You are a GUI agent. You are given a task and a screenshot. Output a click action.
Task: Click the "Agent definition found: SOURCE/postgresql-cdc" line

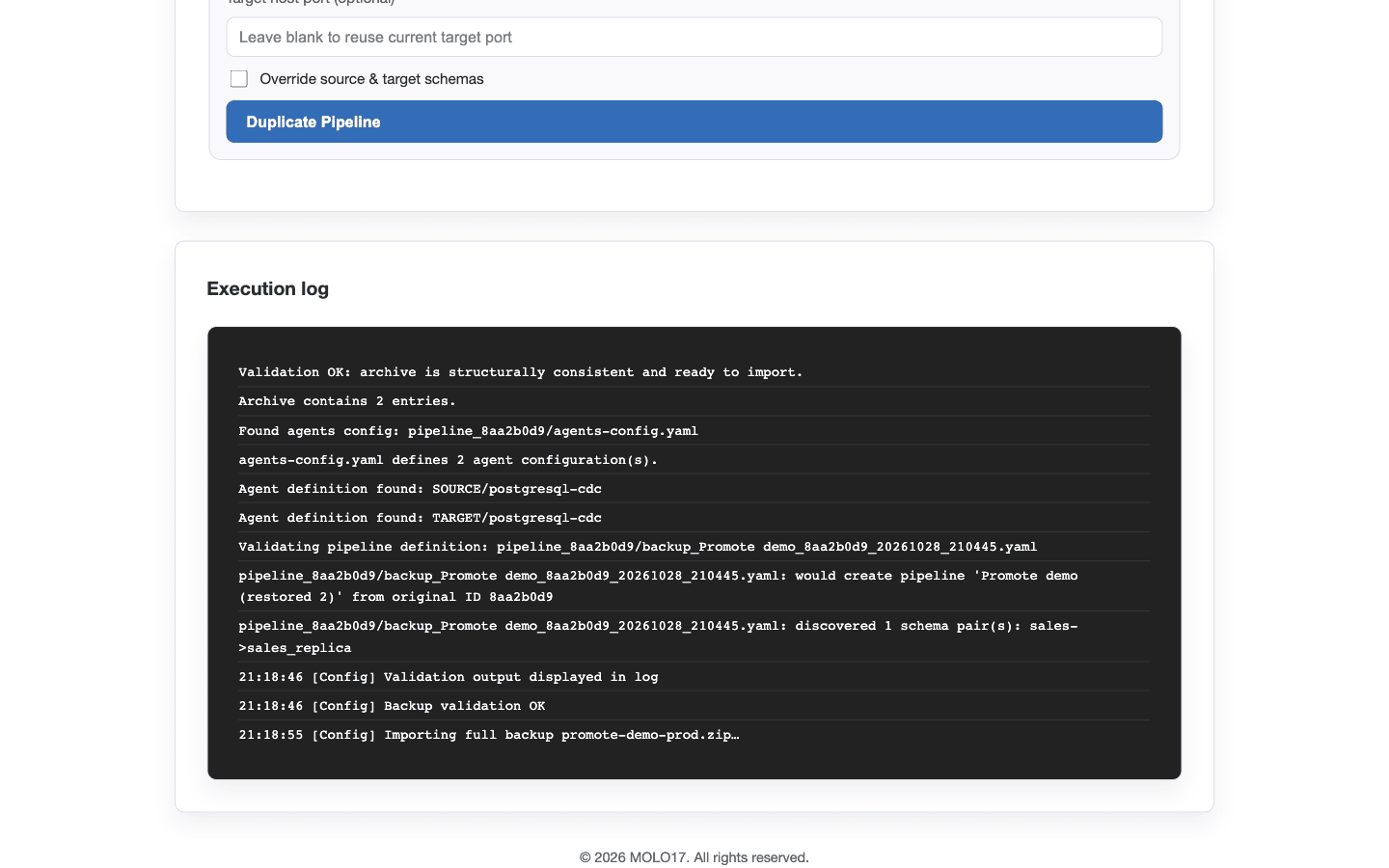point(694,489)
